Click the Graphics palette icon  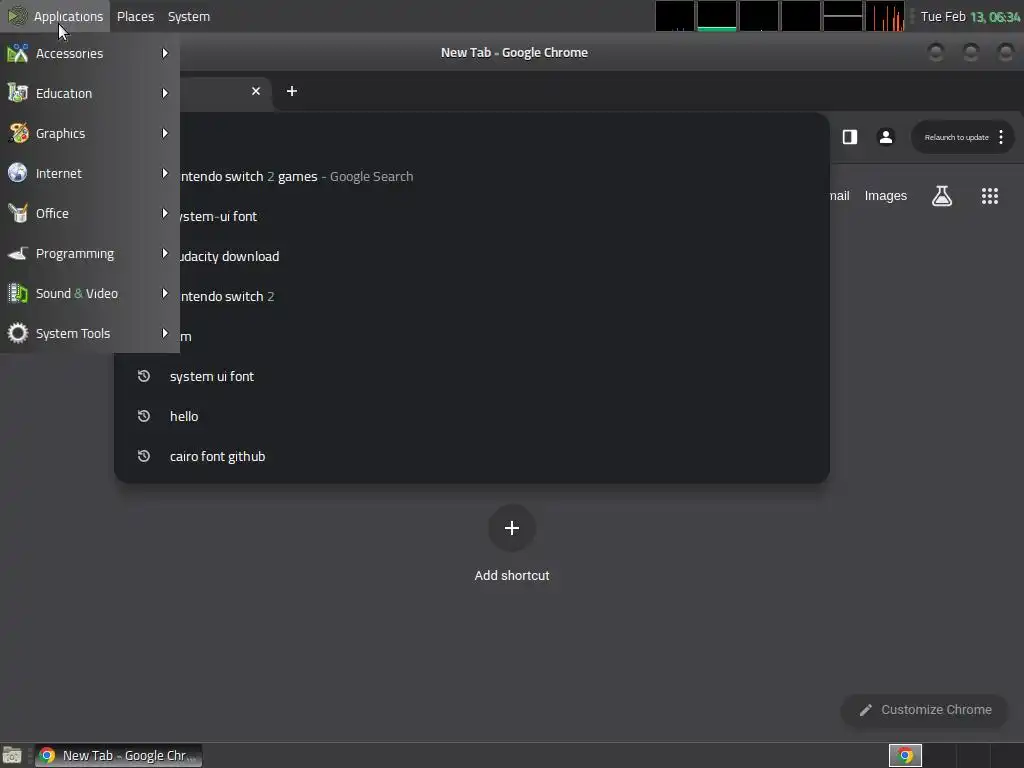[18, 133]
